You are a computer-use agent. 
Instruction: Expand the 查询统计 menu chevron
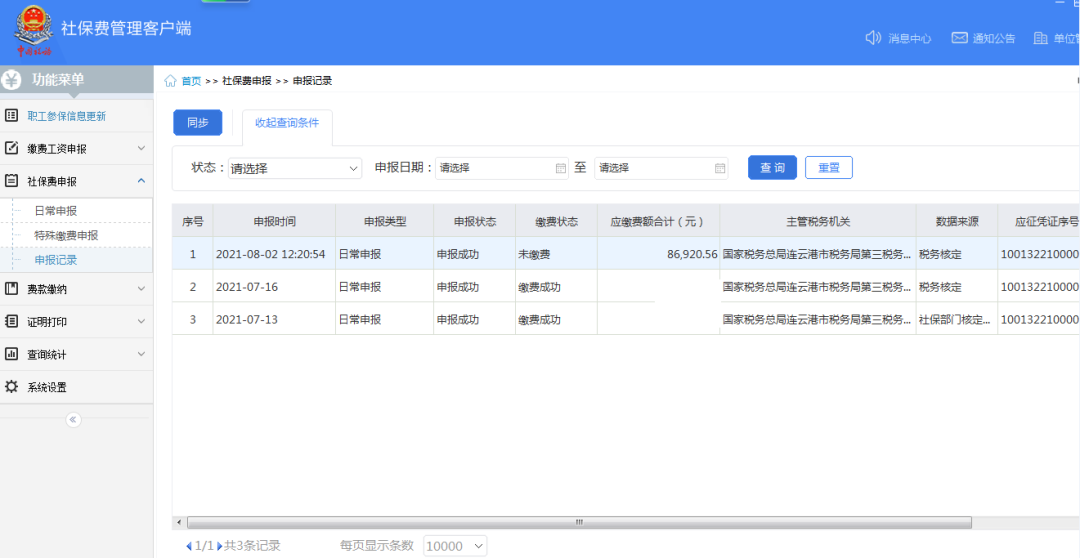pos(141,354)
